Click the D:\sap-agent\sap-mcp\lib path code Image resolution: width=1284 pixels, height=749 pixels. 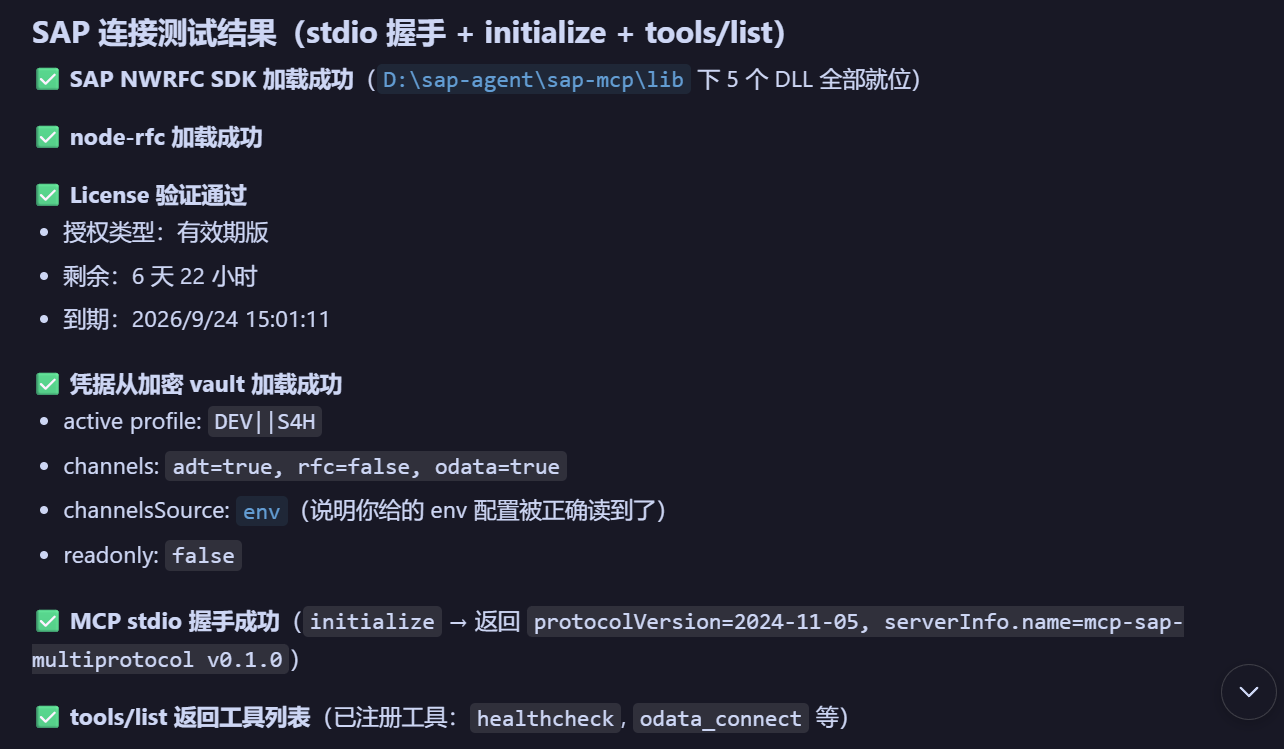533,80
